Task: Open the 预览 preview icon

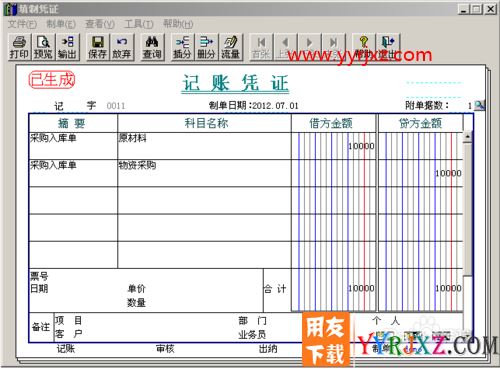Action: coord(43,47)
